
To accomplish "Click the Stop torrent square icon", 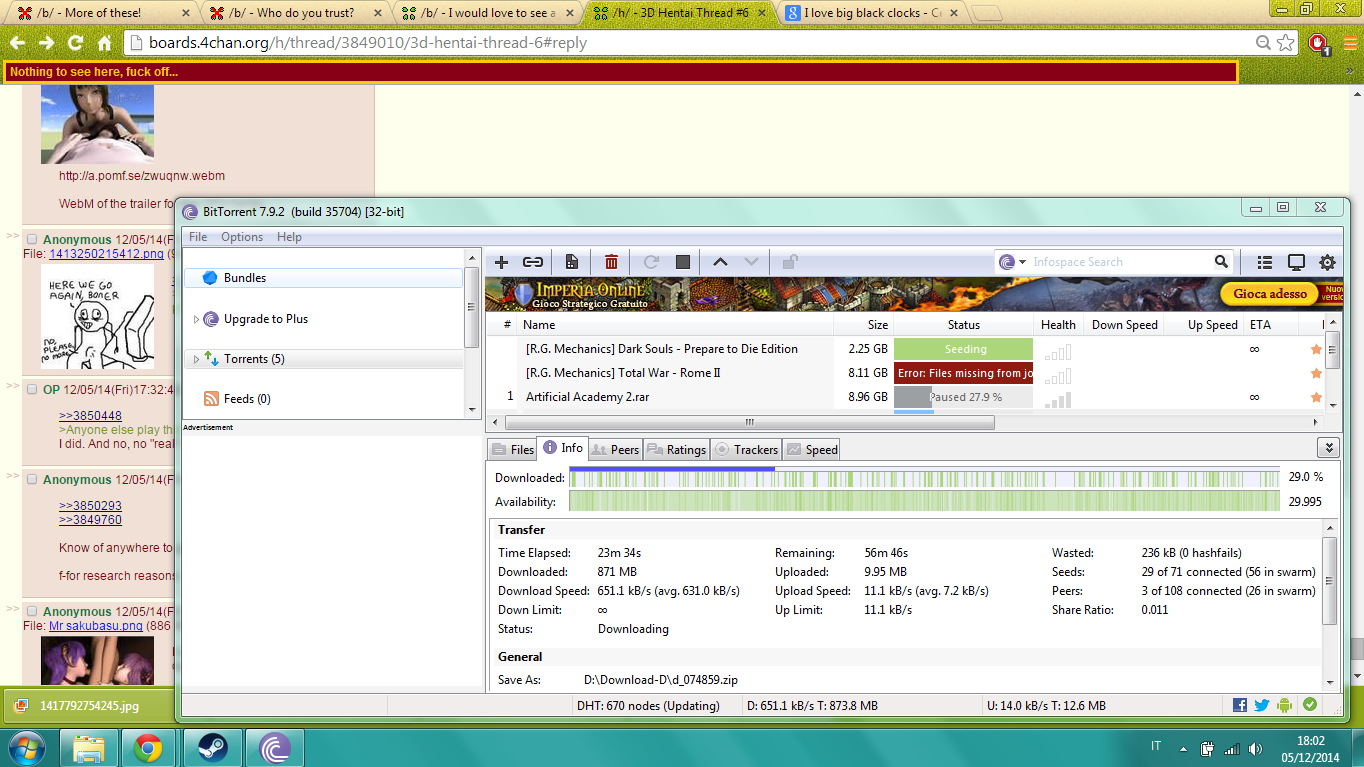I will click(x=683, y=262).
